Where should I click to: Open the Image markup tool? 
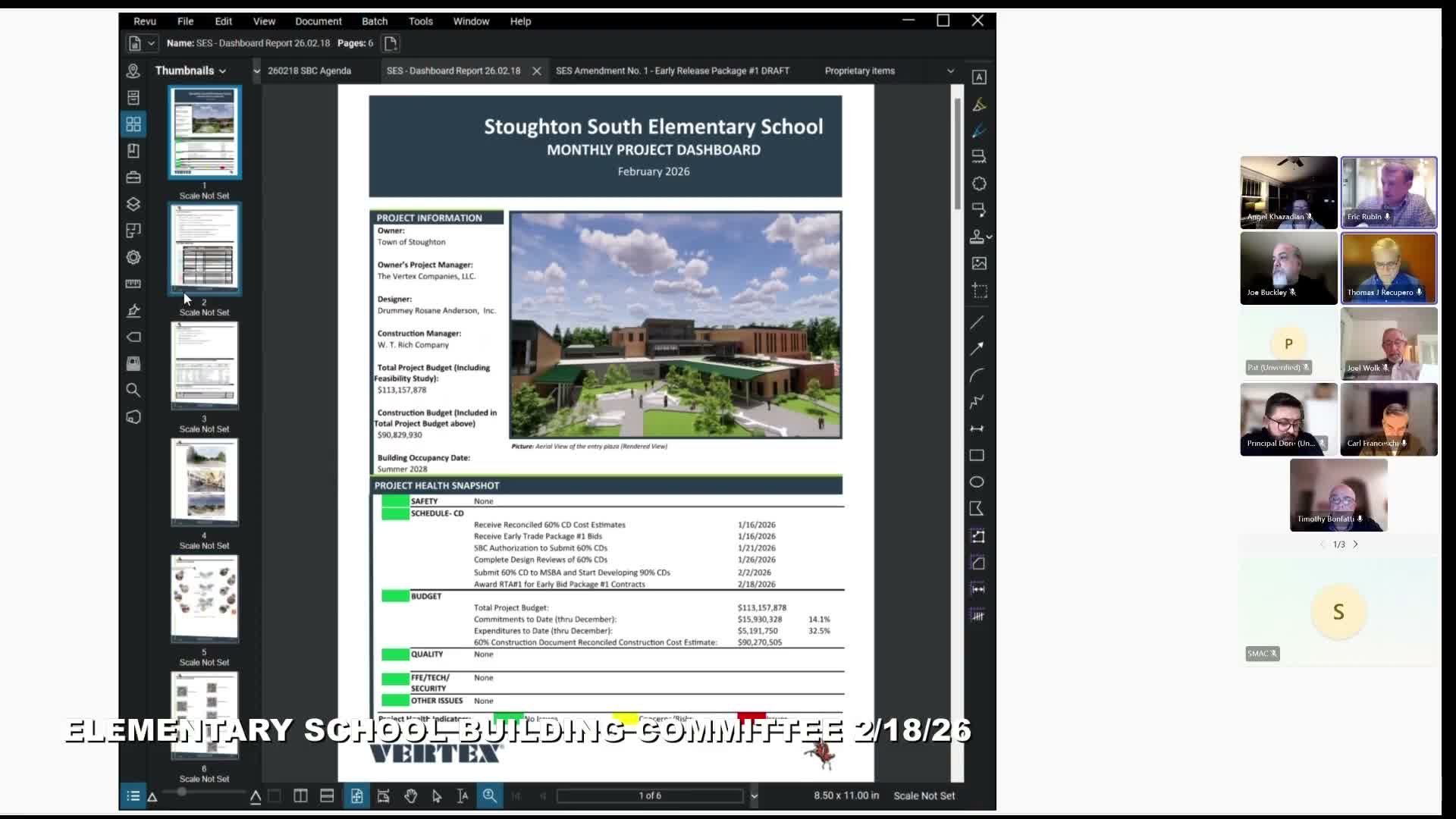(x=979, y=264)
